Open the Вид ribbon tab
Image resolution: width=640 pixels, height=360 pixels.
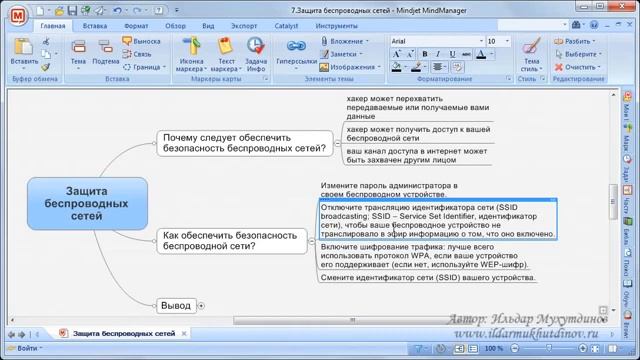[208, 26]
